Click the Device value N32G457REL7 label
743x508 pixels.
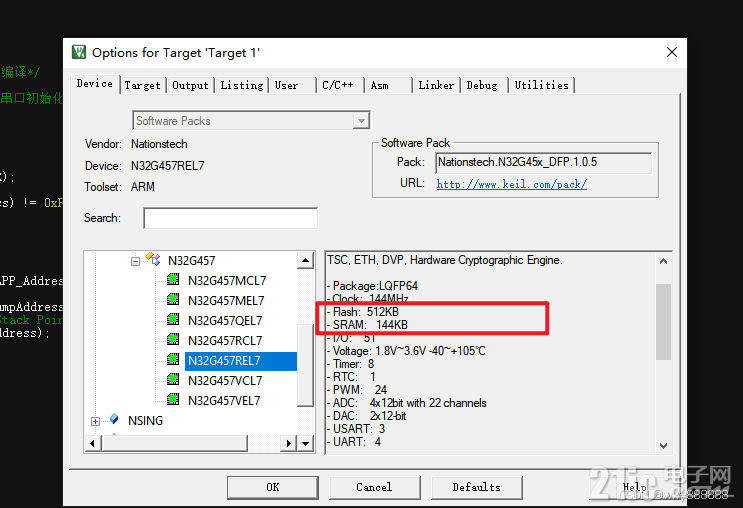168,165
